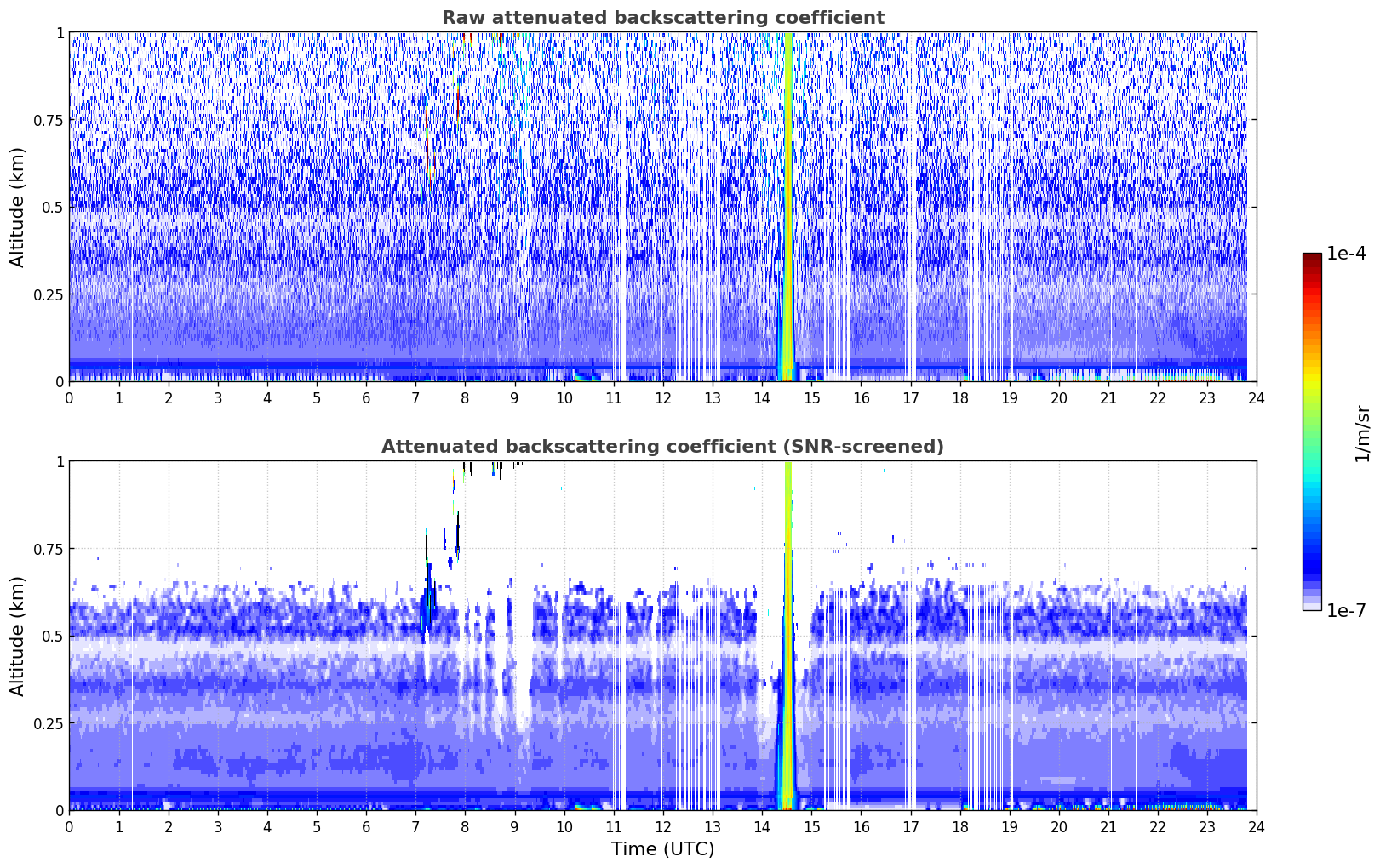This screenshot has width=1380, height=868.
Task: Click hour 24 tick on the lower plot axis
Action: [x=1256, y=826]
